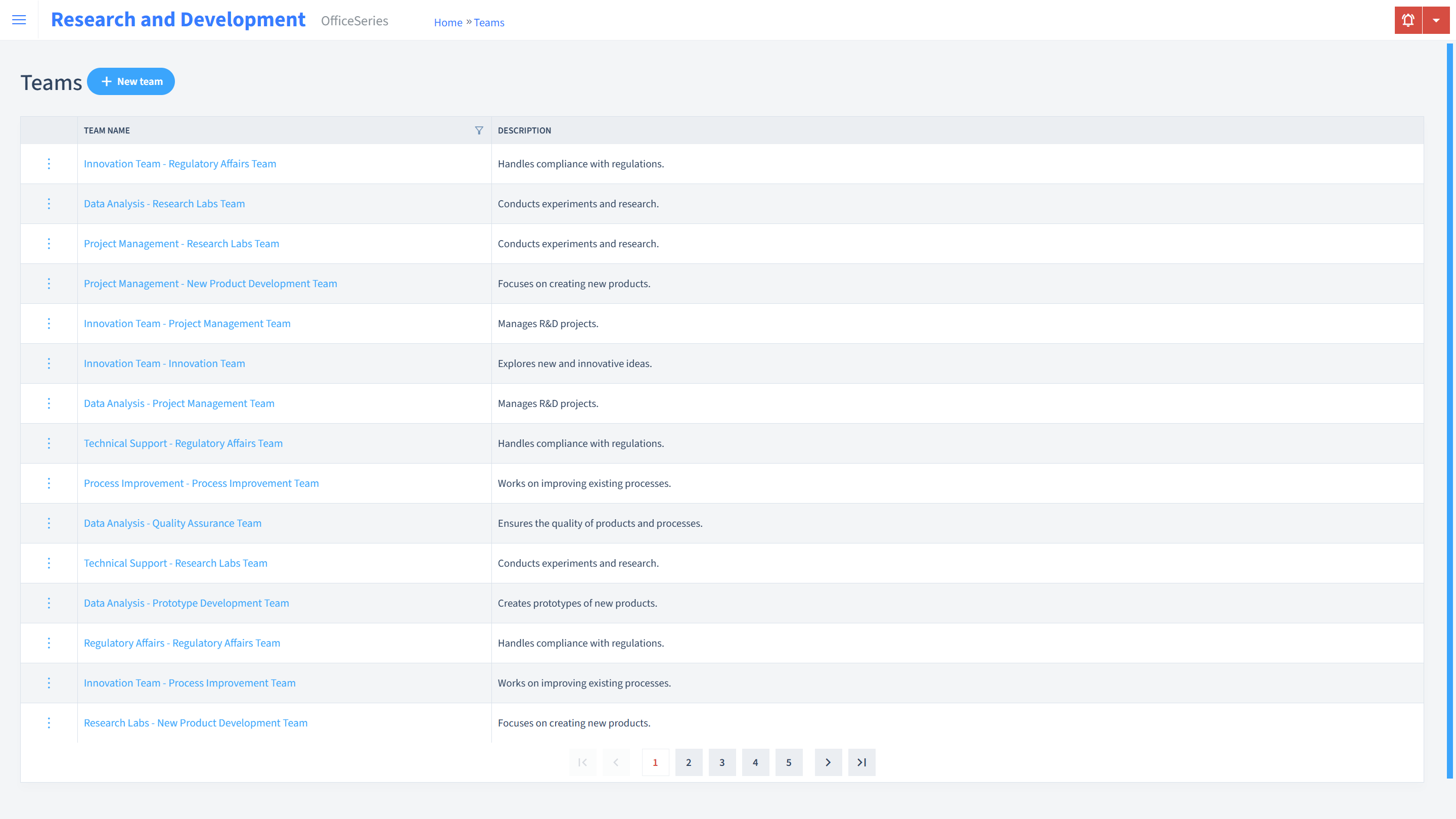Click first page navigation arrow

583,762
